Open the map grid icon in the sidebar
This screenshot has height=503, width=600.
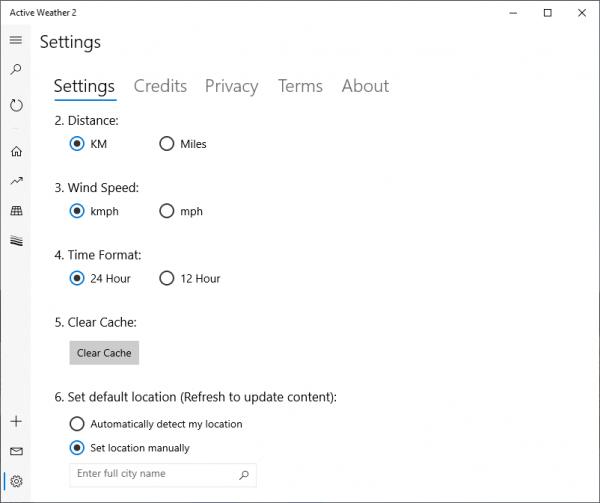[16, 211]
